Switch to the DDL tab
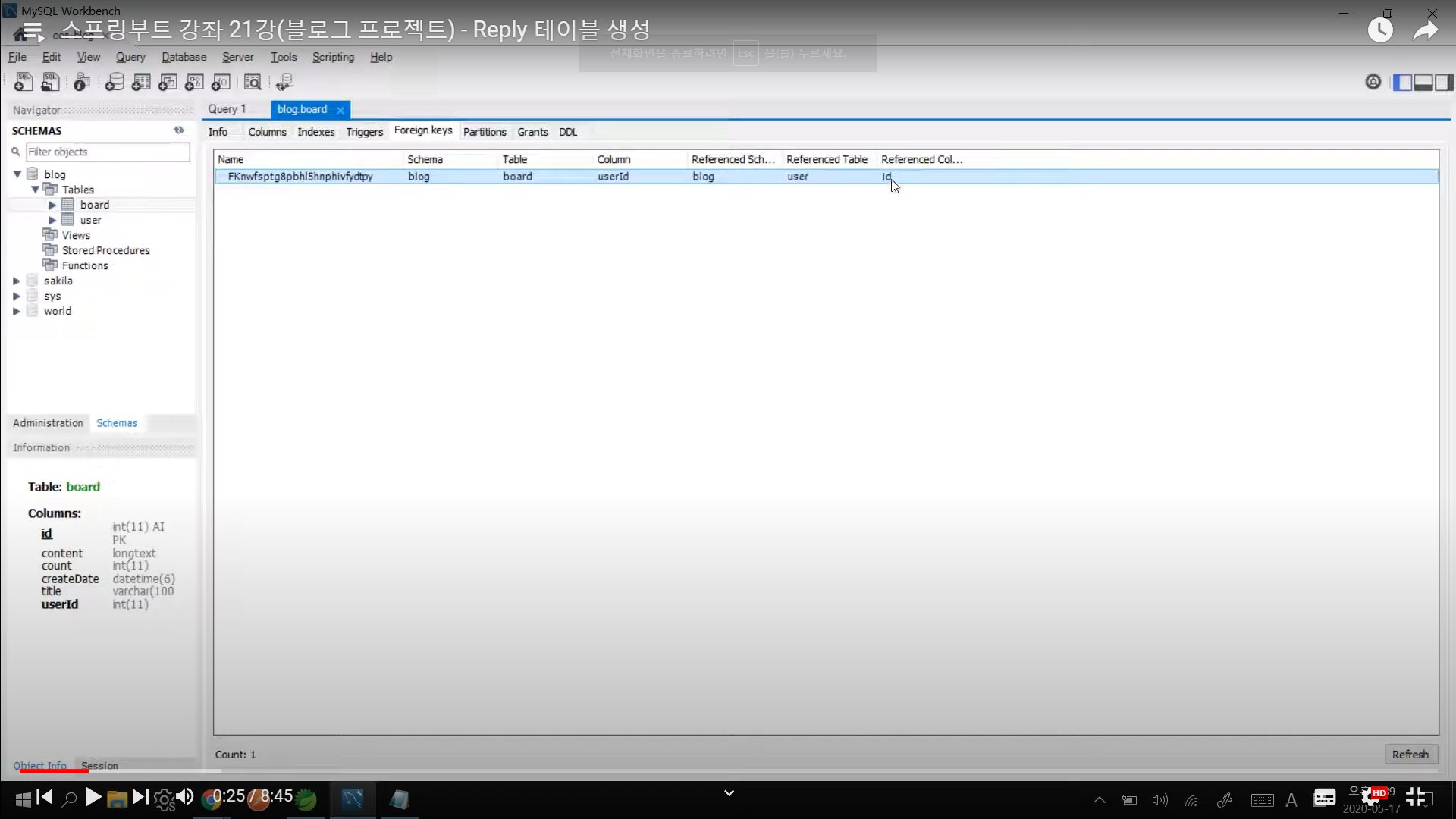The height and width of the screenshot is (819, 1456). pos(568,132)
